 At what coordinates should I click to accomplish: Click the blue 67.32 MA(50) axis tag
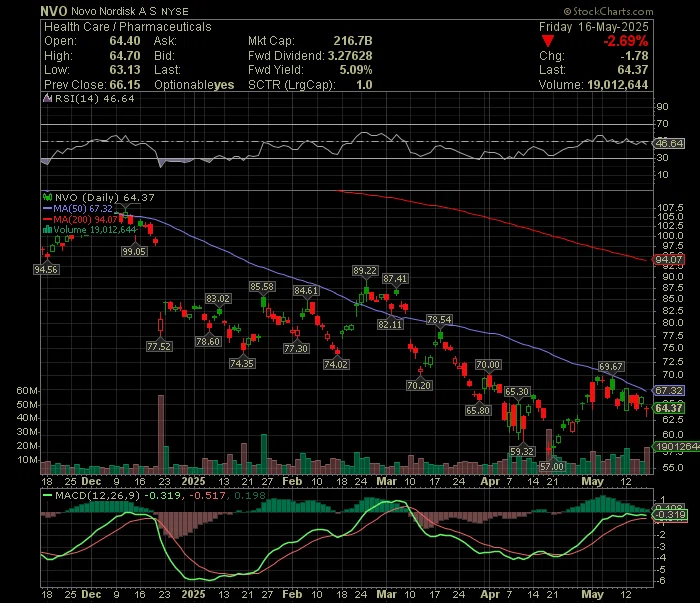tap(669, 391)
